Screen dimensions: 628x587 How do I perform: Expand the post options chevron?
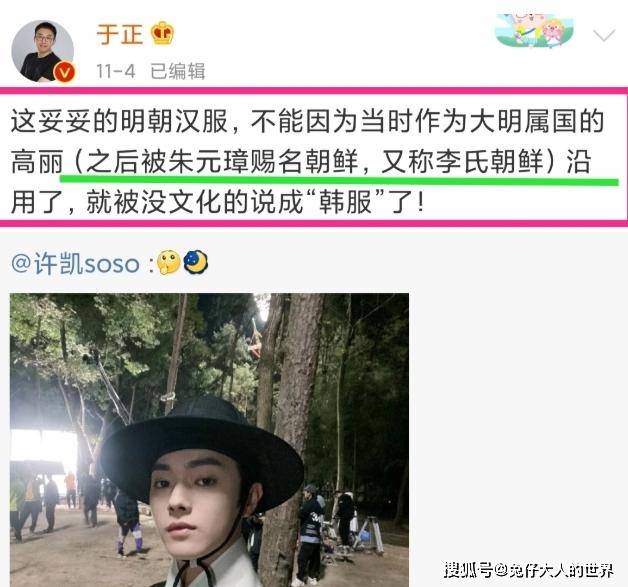point(604,35)
